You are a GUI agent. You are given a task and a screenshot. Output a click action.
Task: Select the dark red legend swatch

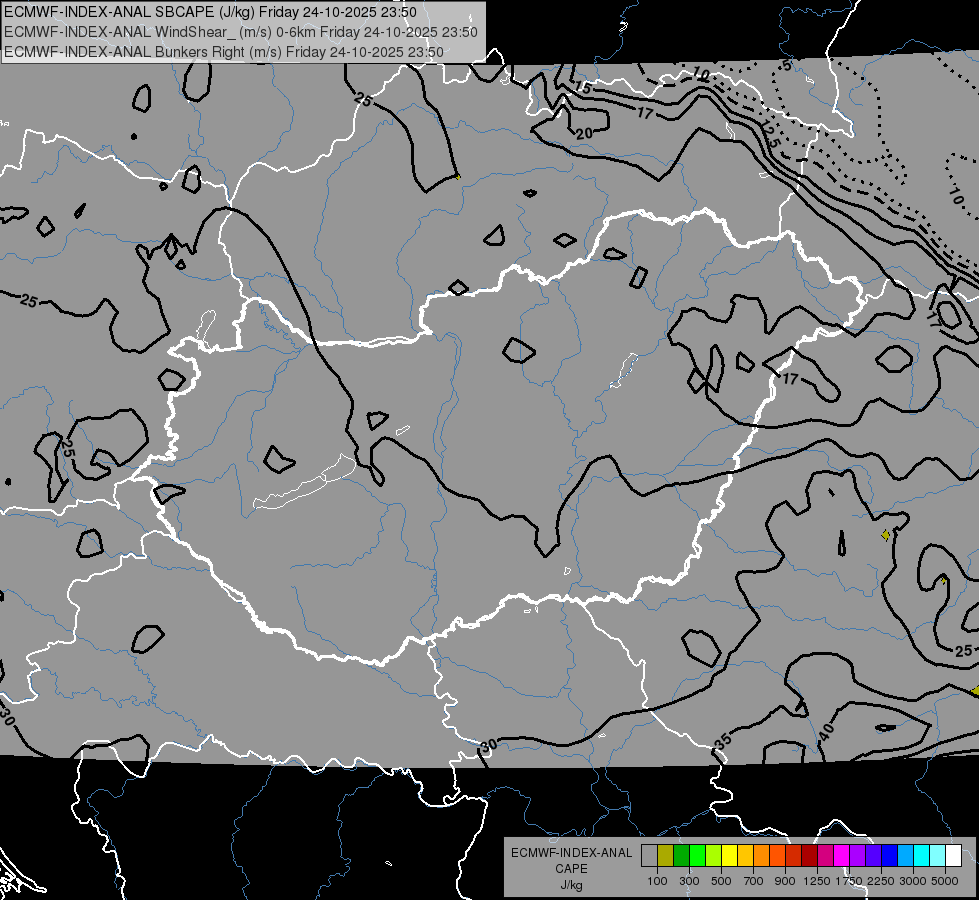[809, 856]
